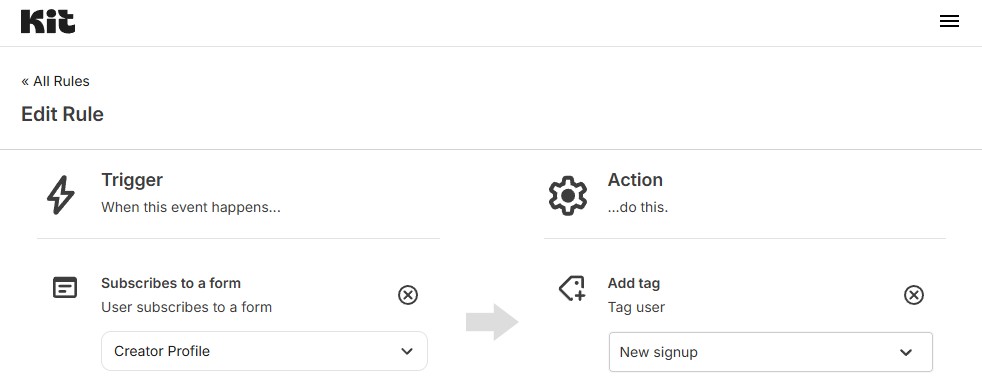
Task: Click the Edit Rule heading
Action: point(62,115)
